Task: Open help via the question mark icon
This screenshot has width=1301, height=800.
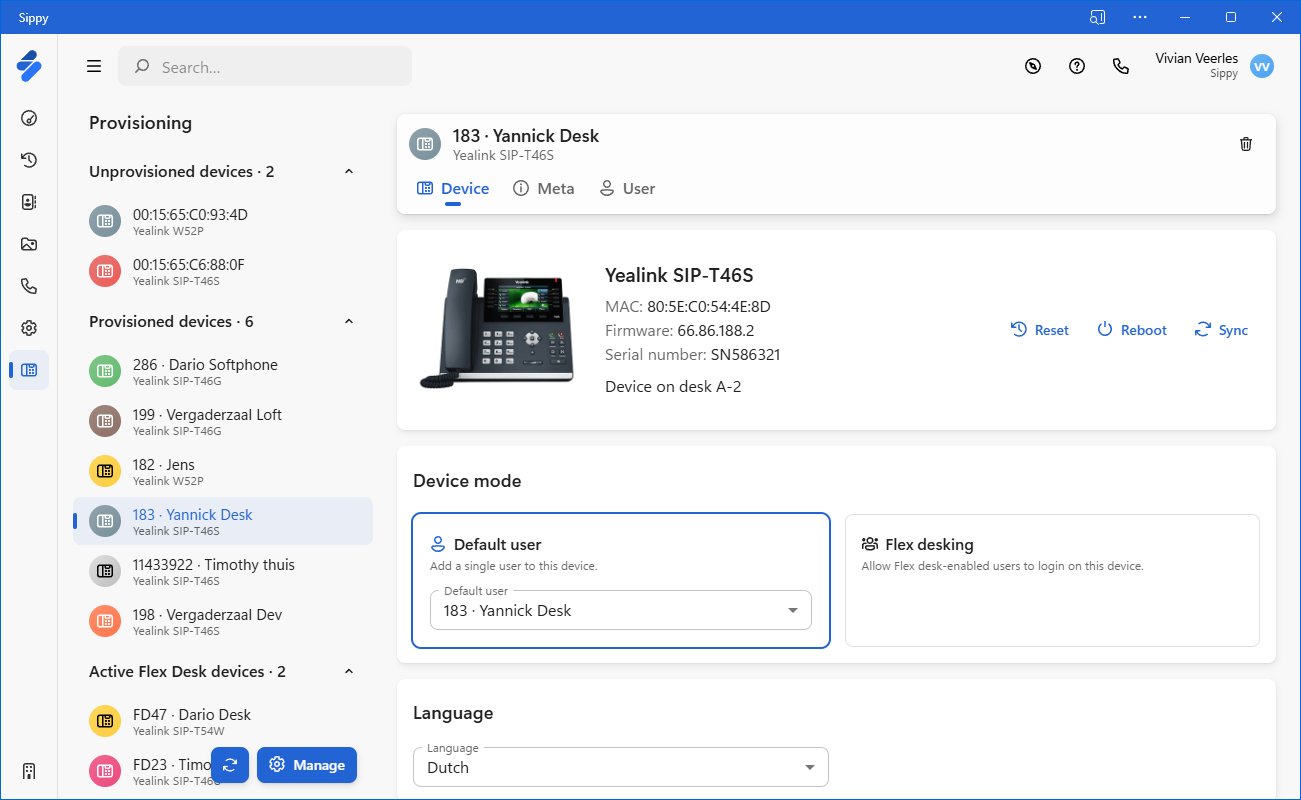Action: pos(1077,66)
